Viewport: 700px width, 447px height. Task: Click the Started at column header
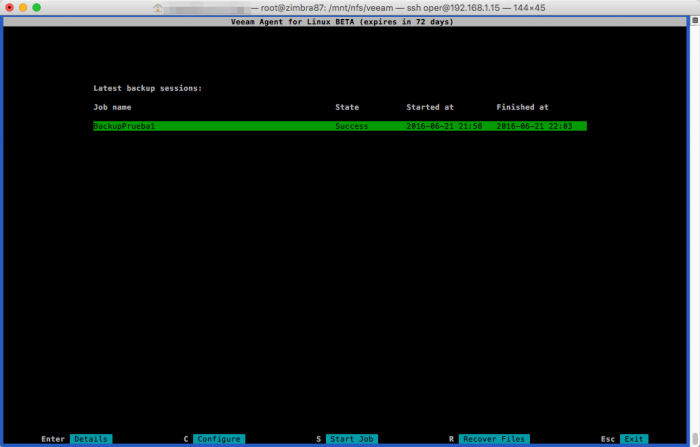tap(430, 107)
